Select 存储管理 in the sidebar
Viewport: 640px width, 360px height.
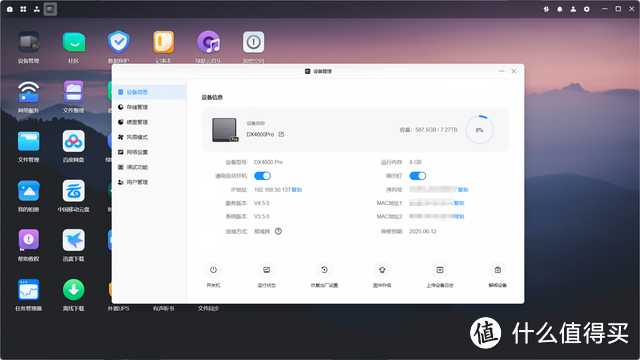coord(149,107)
